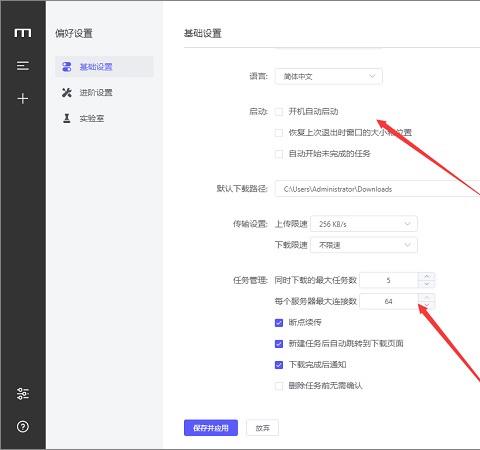
Task: Click the 放弃 discard button
Action: (262, 428)
